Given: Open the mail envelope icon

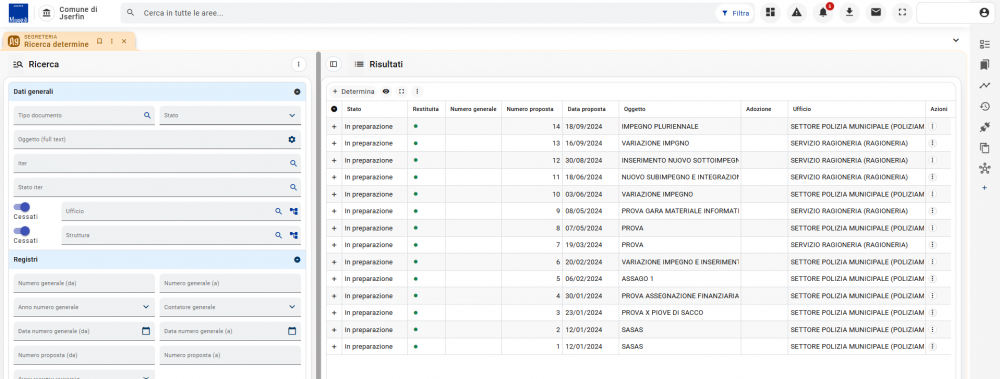Looking at the screenshot, I should pos(876,12).
